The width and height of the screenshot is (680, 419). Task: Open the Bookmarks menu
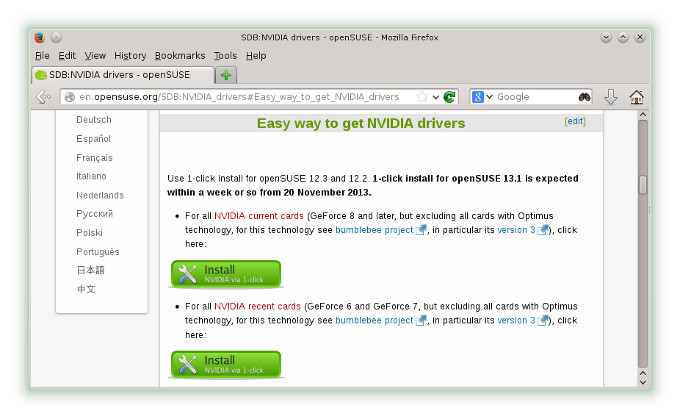tap(180, 56)
